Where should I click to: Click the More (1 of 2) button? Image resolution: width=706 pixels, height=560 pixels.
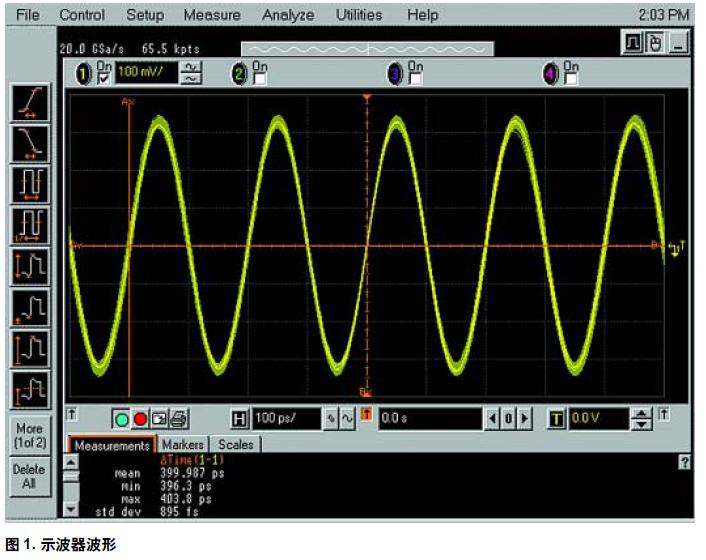click(29, 435)
